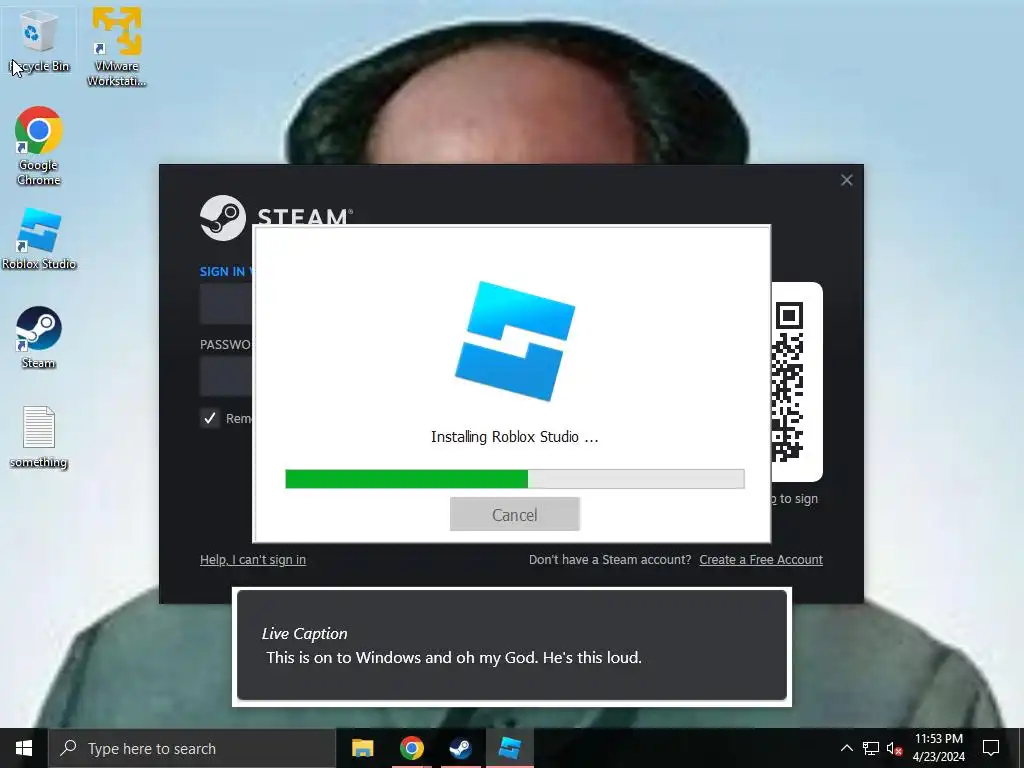The width and height of the screenshot is (1024, 768).
Task: Select the 'something' text file on desktop
Action: pyautogui.click(x=39, y=436)
